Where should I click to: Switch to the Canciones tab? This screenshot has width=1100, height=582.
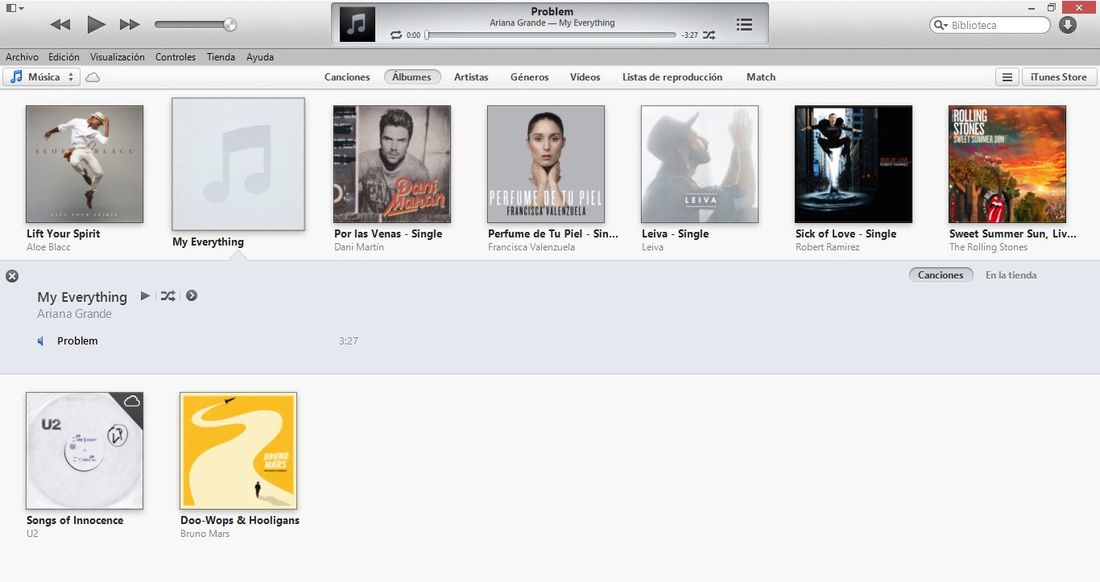pyautogui.click(x=347, y=77)
